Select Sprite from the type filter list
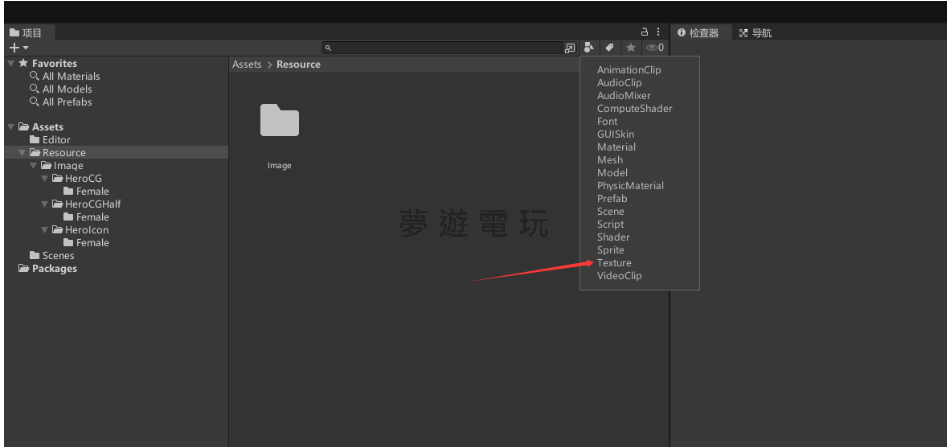 click(610, 250)
